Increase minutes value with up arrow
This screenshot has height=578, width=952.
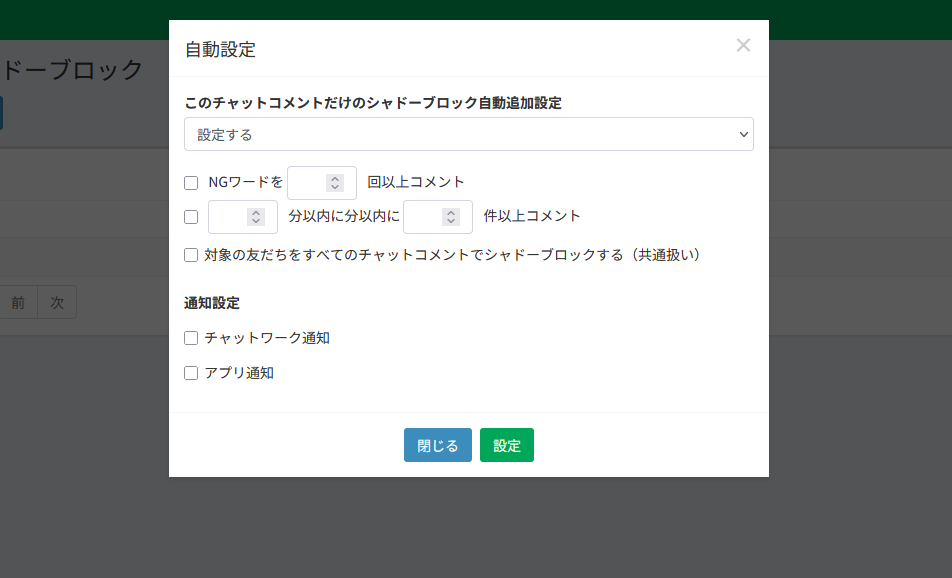point(256,212)
